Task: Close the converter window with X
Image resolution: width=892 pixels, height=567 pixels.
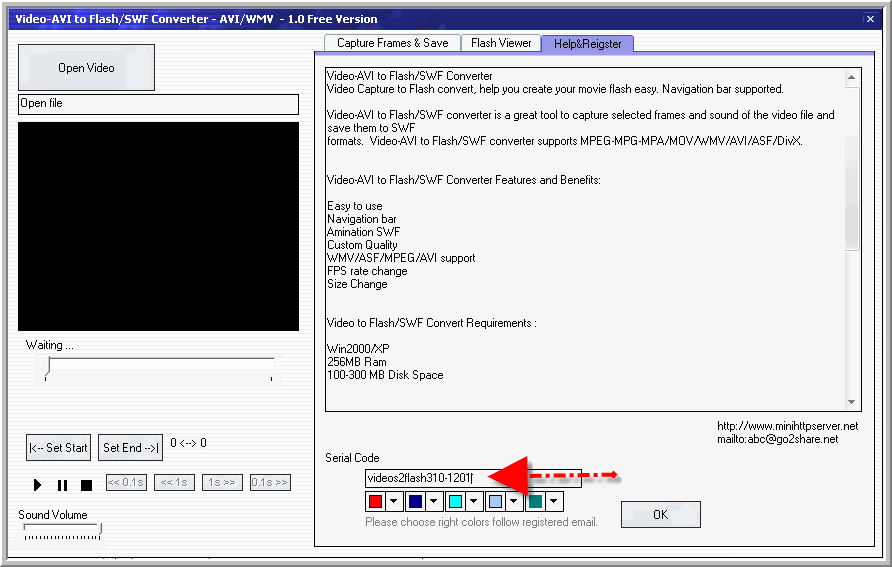Action: click(x=870, y=18)
